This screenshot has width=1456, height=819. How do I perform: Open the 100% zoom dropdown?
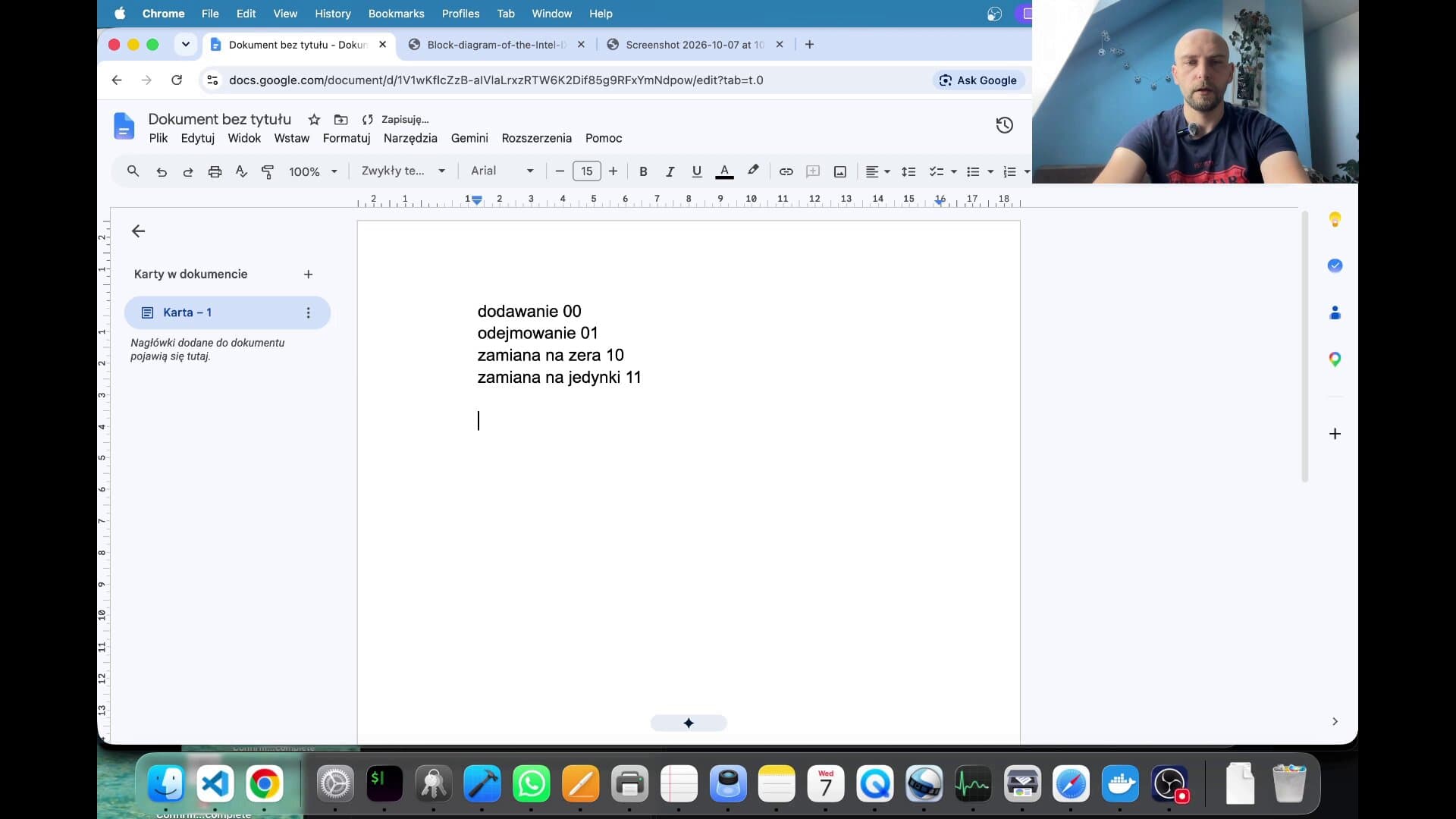(312, 171)
